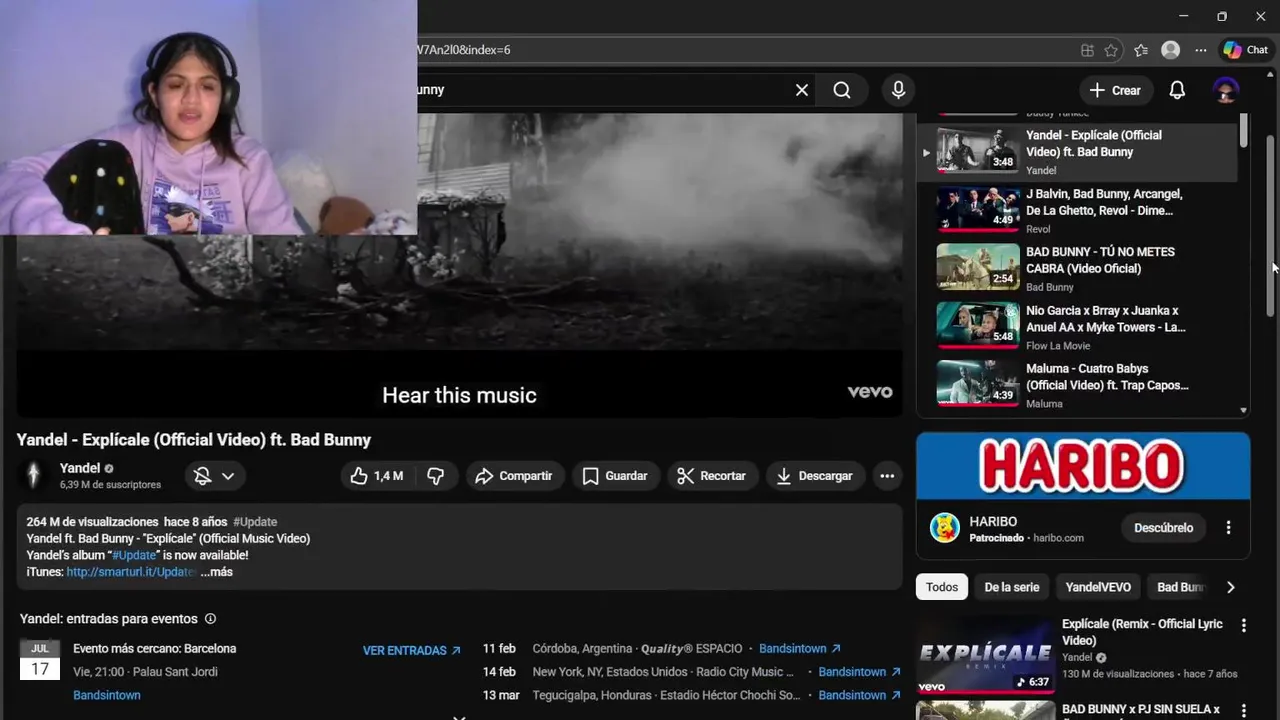Select the Todos filter chip
This screenshot has height=720, width=1280.
click(942, 587)
